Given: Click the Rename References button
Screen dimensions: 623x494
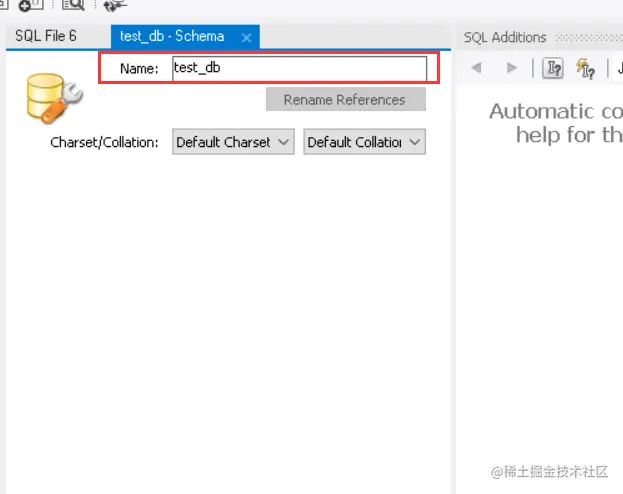Looking at the screenshot, I should pyautogui.click(x=346, y=99).
